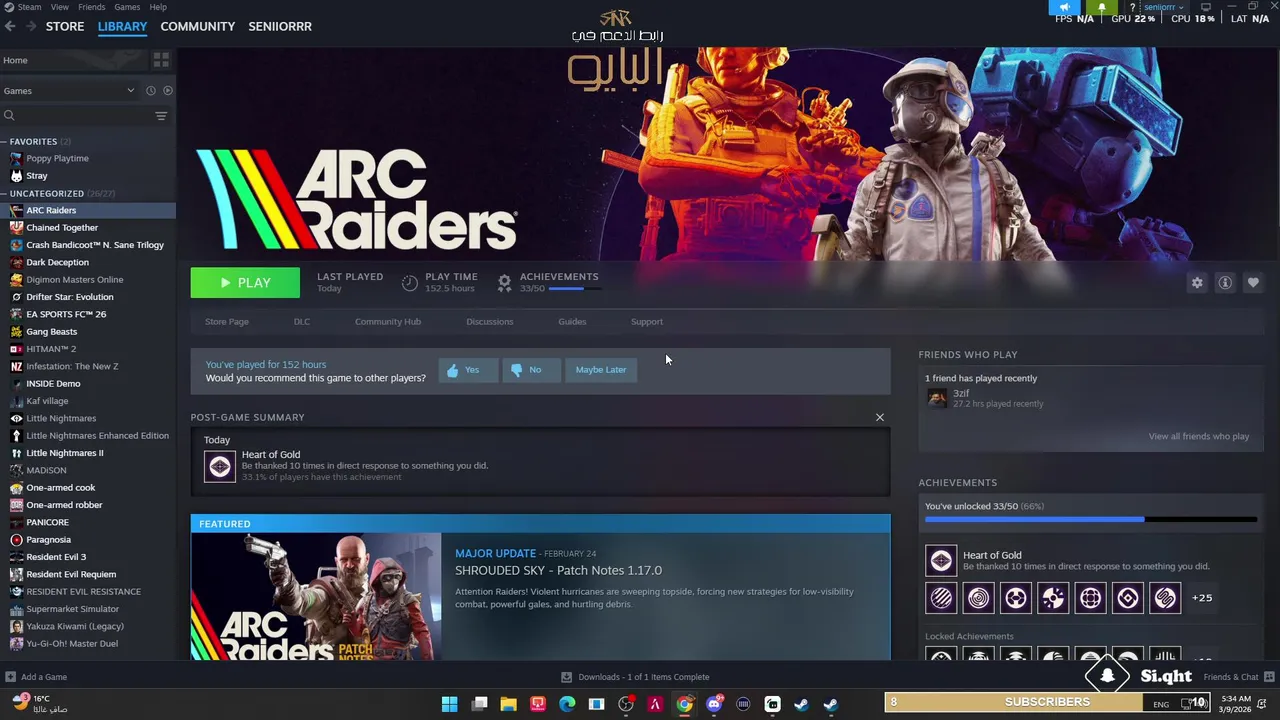Open friend 3zif's avatar in Friends Who Play

pyautogui.click(x=937, y=398)
